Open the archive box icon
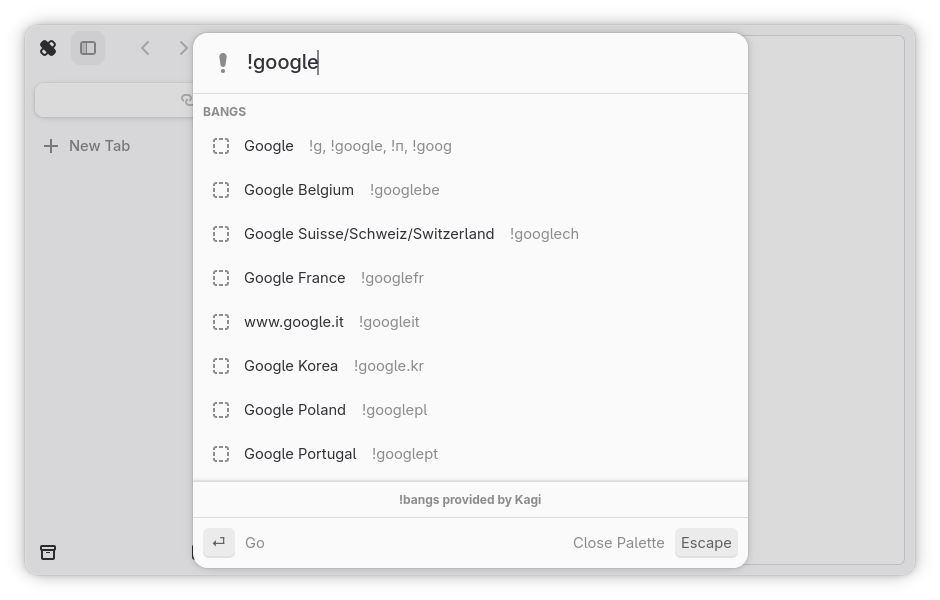This screenshot has width=940, height=600. pos(48,552)
